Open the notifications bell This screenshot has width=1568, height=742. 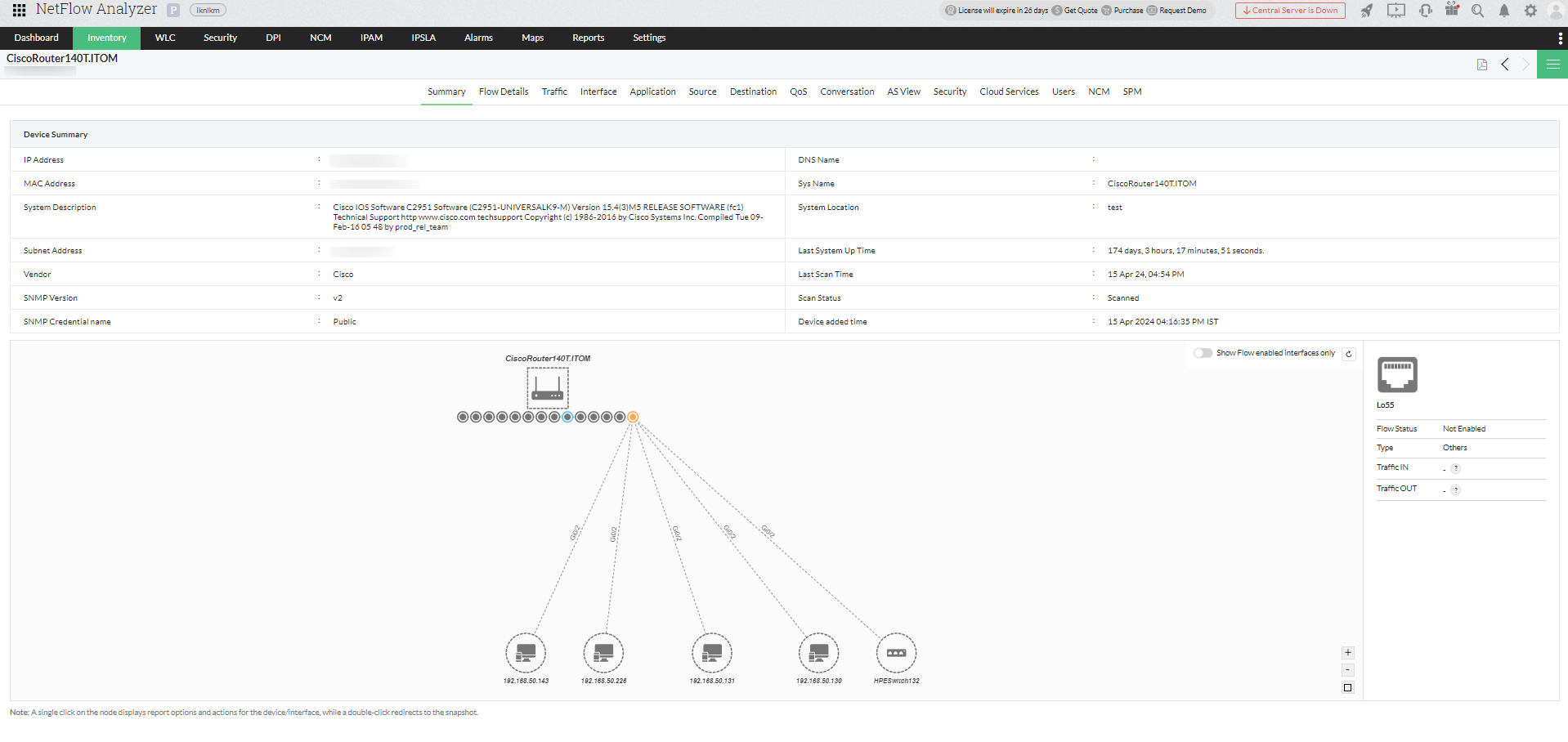click(1503, 11)
